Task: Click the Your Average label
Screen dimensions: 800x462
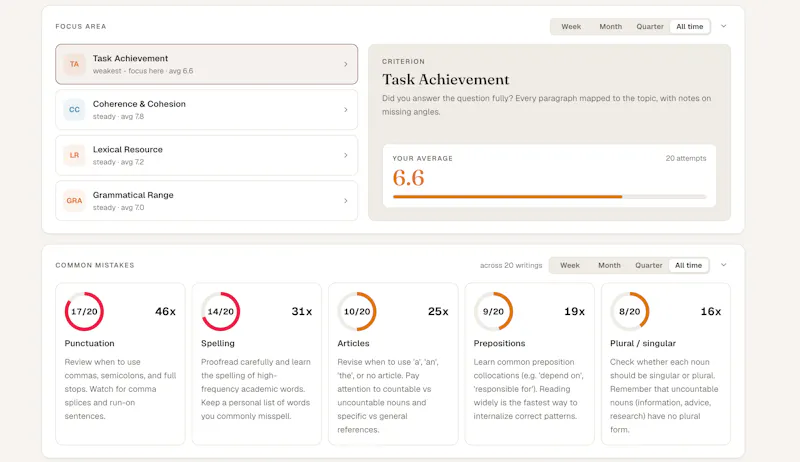Action: (422, 159)
